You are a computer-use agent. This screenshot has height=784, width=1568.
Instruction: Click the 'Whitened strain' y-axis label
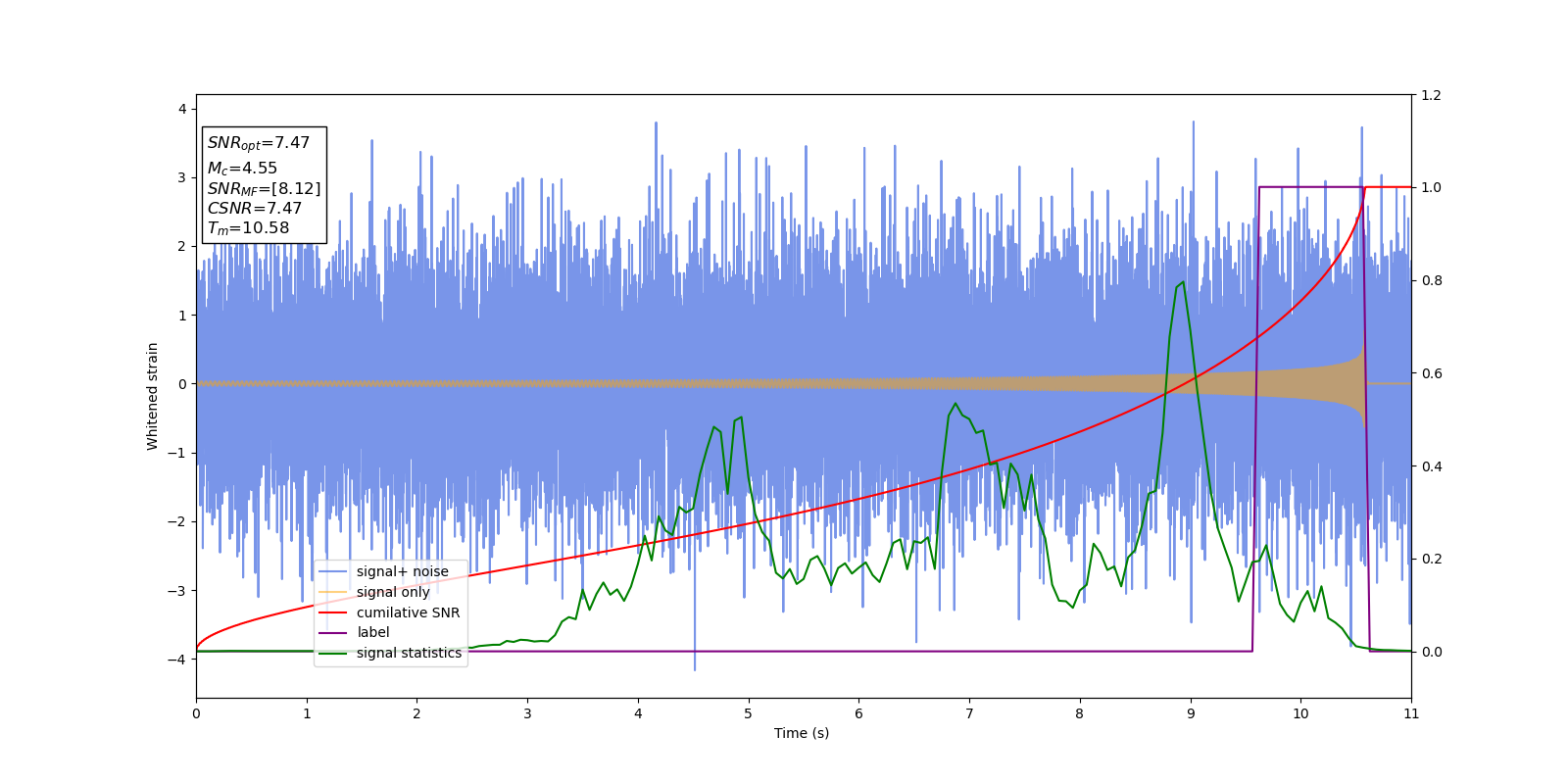click(153, 396)
